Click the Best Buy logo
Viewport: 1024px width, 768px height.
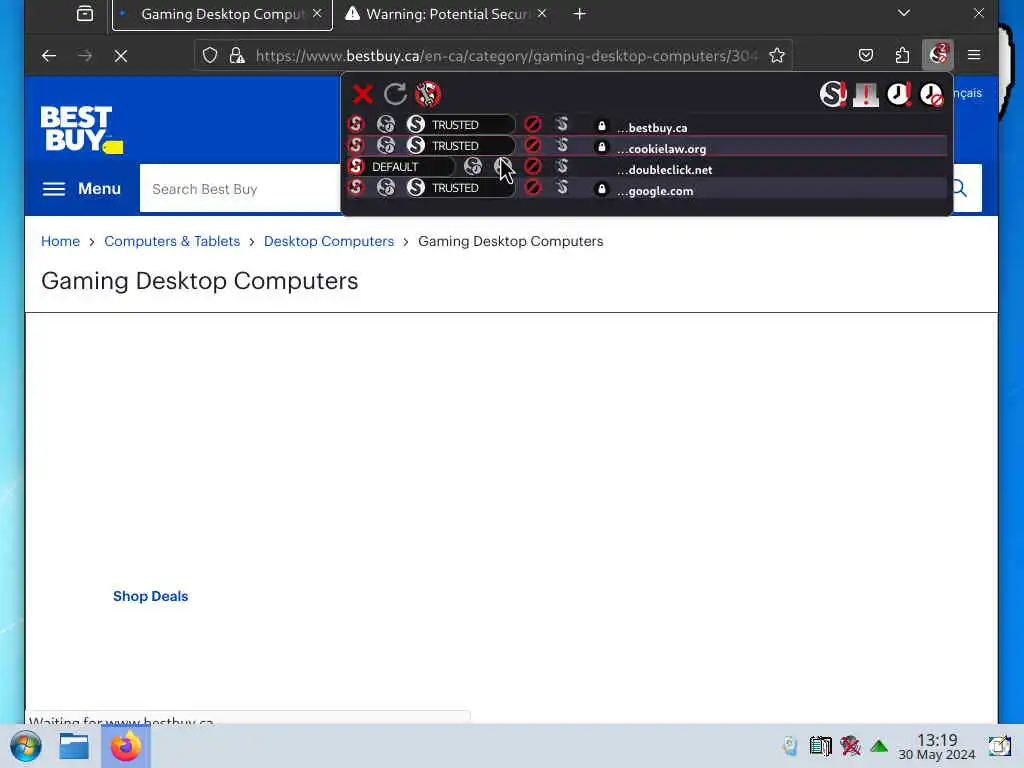coord(82,129)
